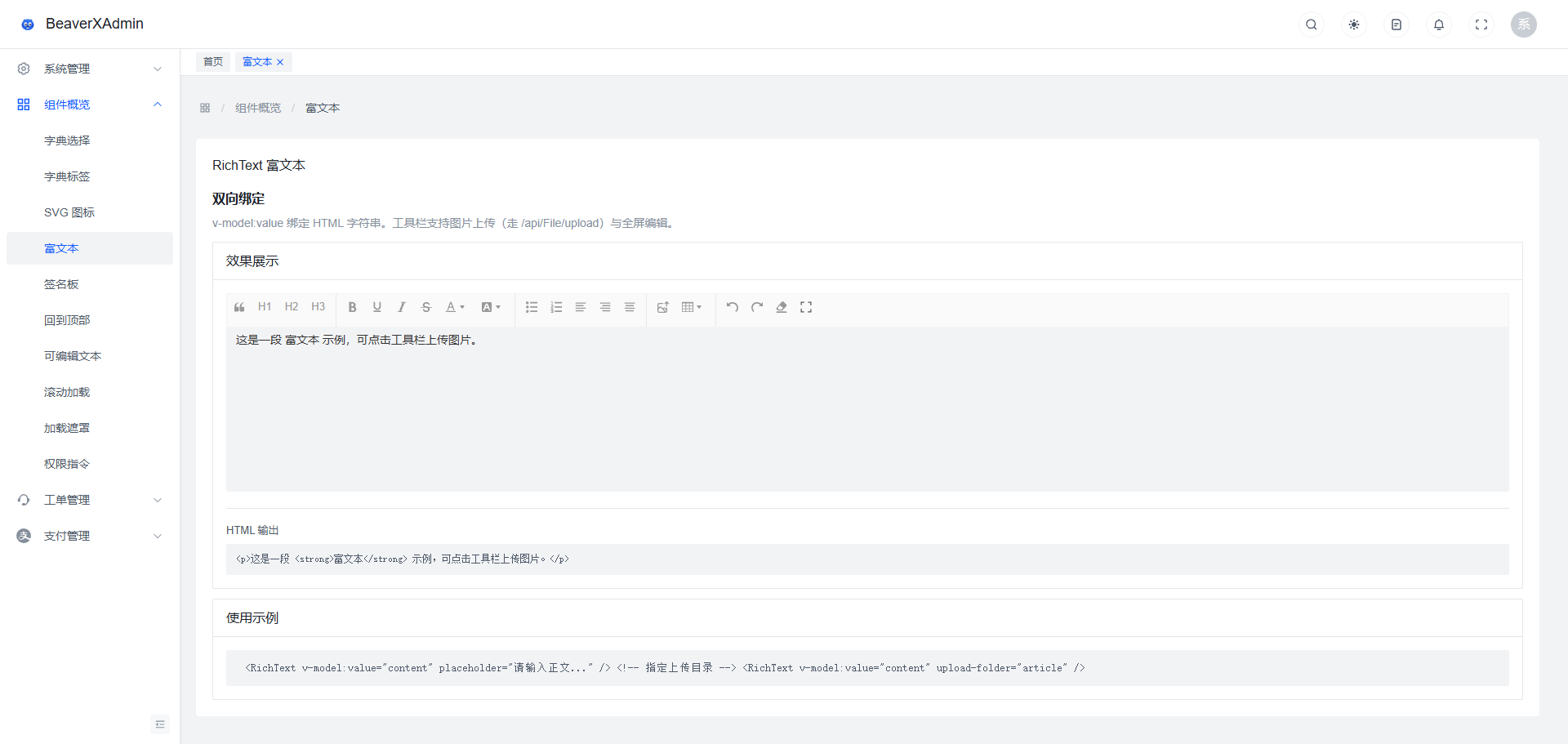Open the background highlight color picker
The image size is (1568, 744).
(x=491, y=307)
